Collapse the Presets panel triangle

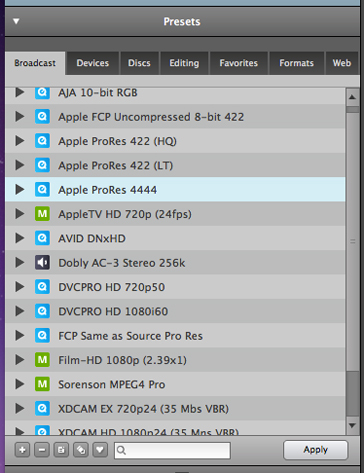(16, 22)
